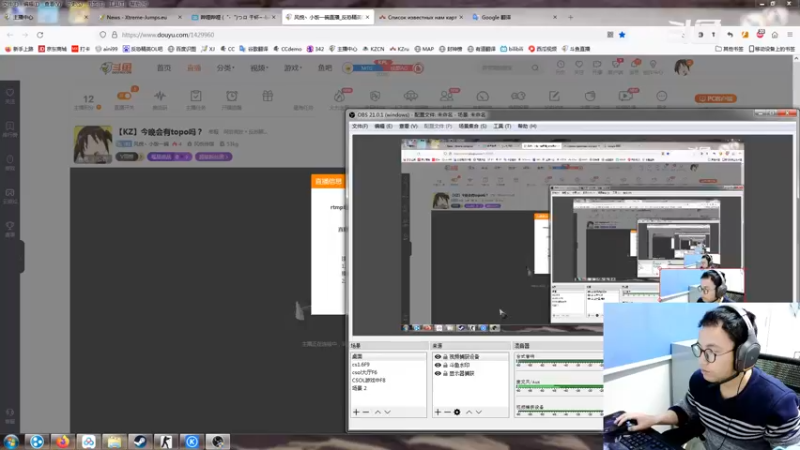Switch to Google 翻译 browser tab
Image resolution: width=800 pixels, height=450 pixels.
coord(513,17)
